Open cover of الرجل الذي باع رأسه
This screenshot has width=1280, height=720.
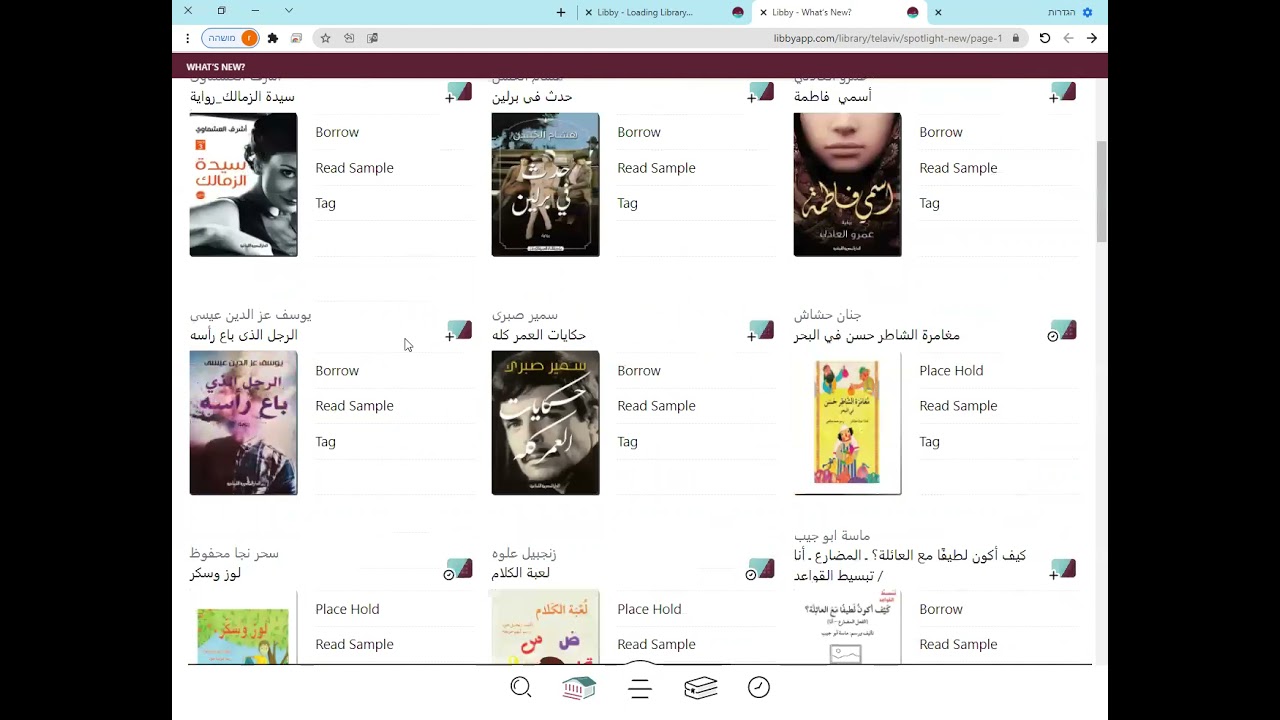pos(243,422)
